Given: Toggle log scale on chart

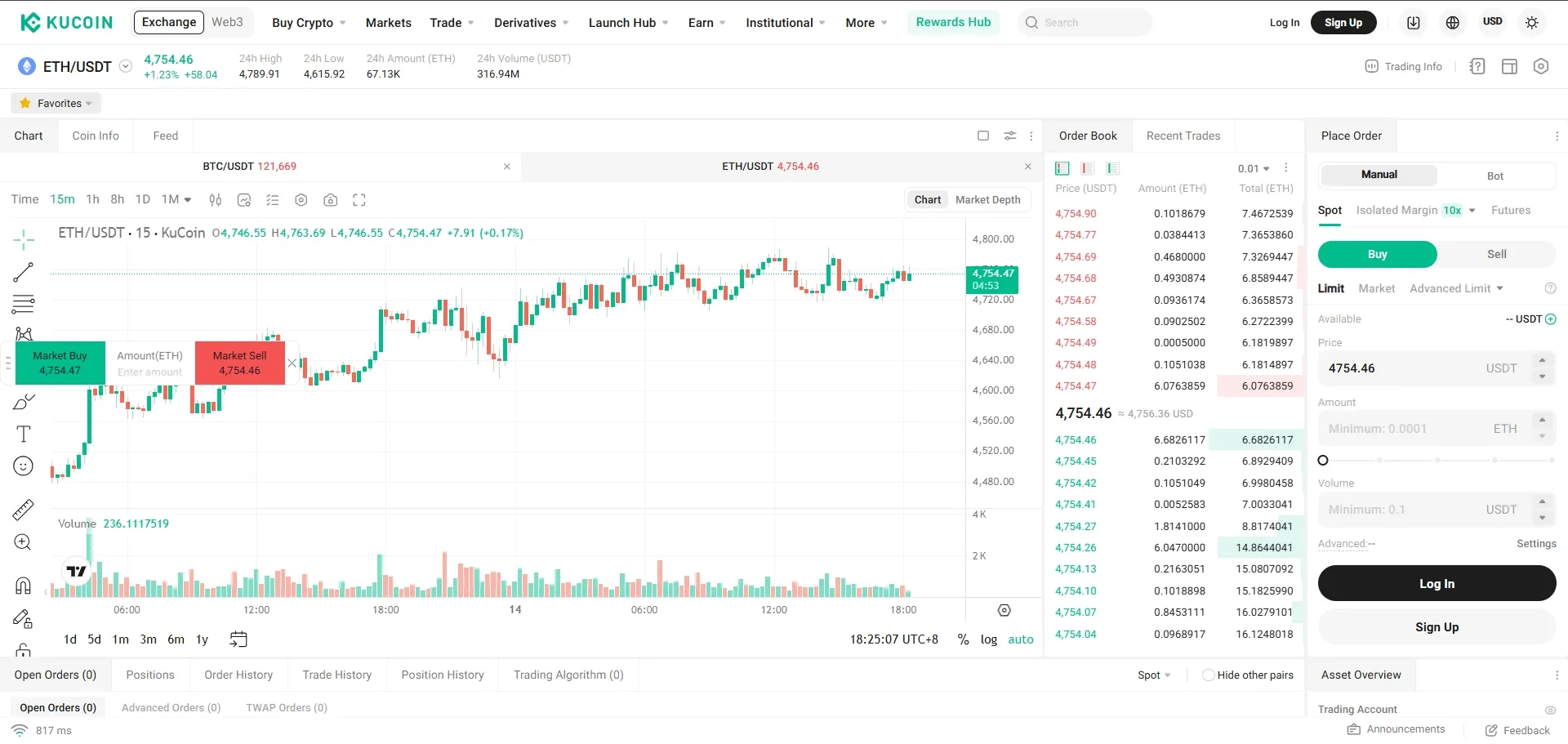Looking at the screenshot, I should pyautogui.click(x=989, y=639).
